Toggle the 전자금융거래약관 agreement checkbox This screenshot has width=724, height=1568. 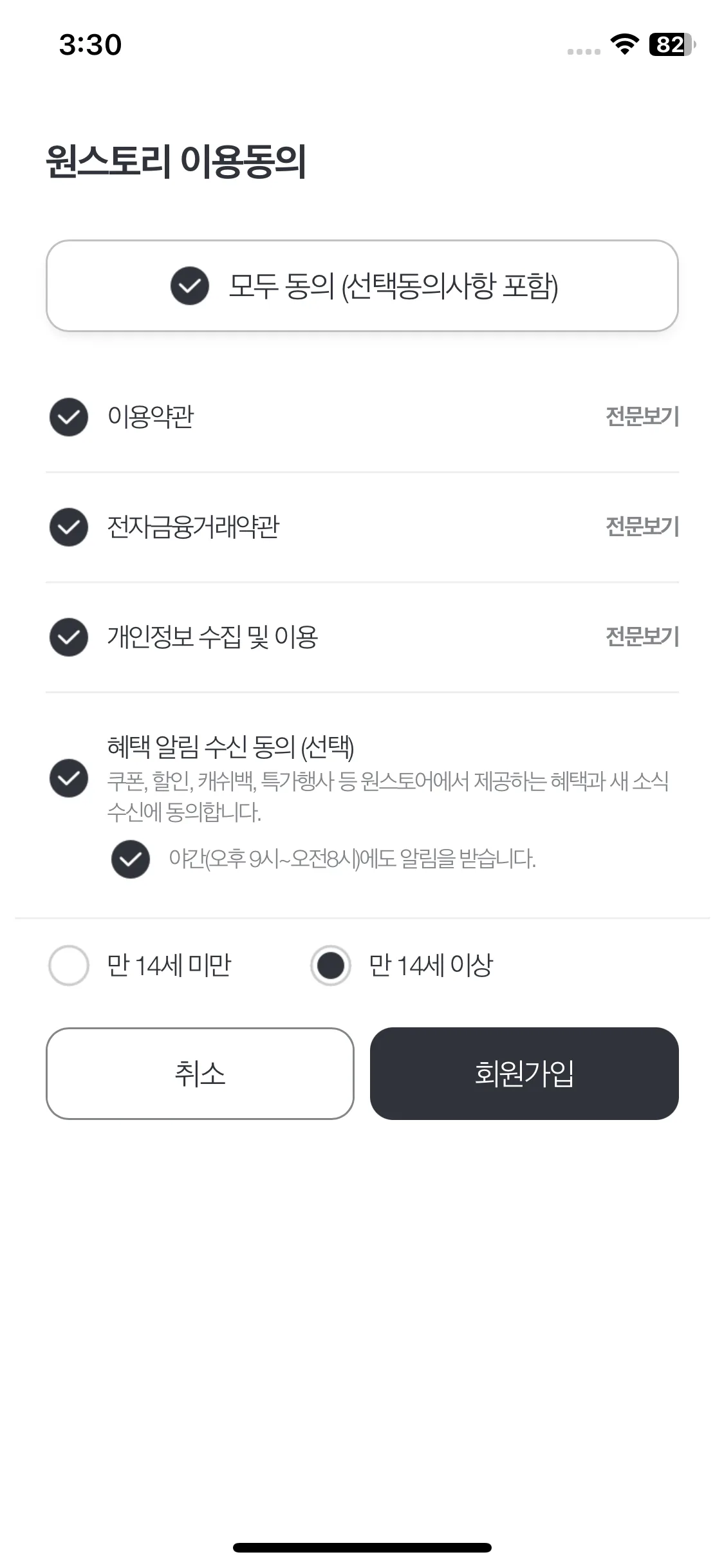[x=69, y=527]
